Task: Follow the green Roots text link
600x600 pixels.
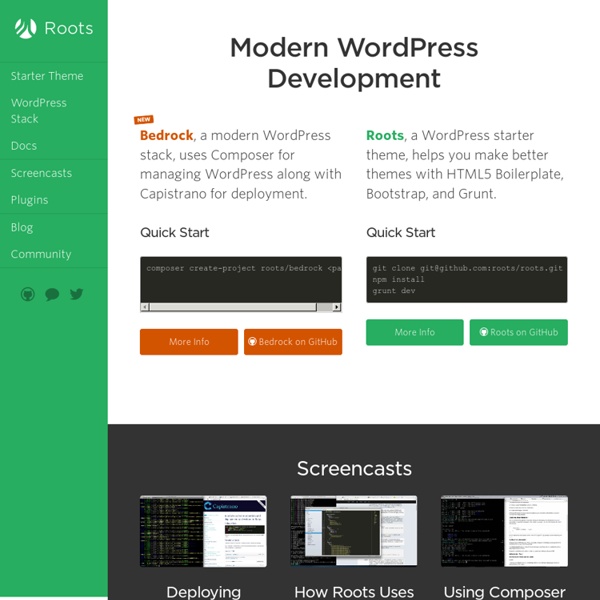Action: [x=385, y=135]
